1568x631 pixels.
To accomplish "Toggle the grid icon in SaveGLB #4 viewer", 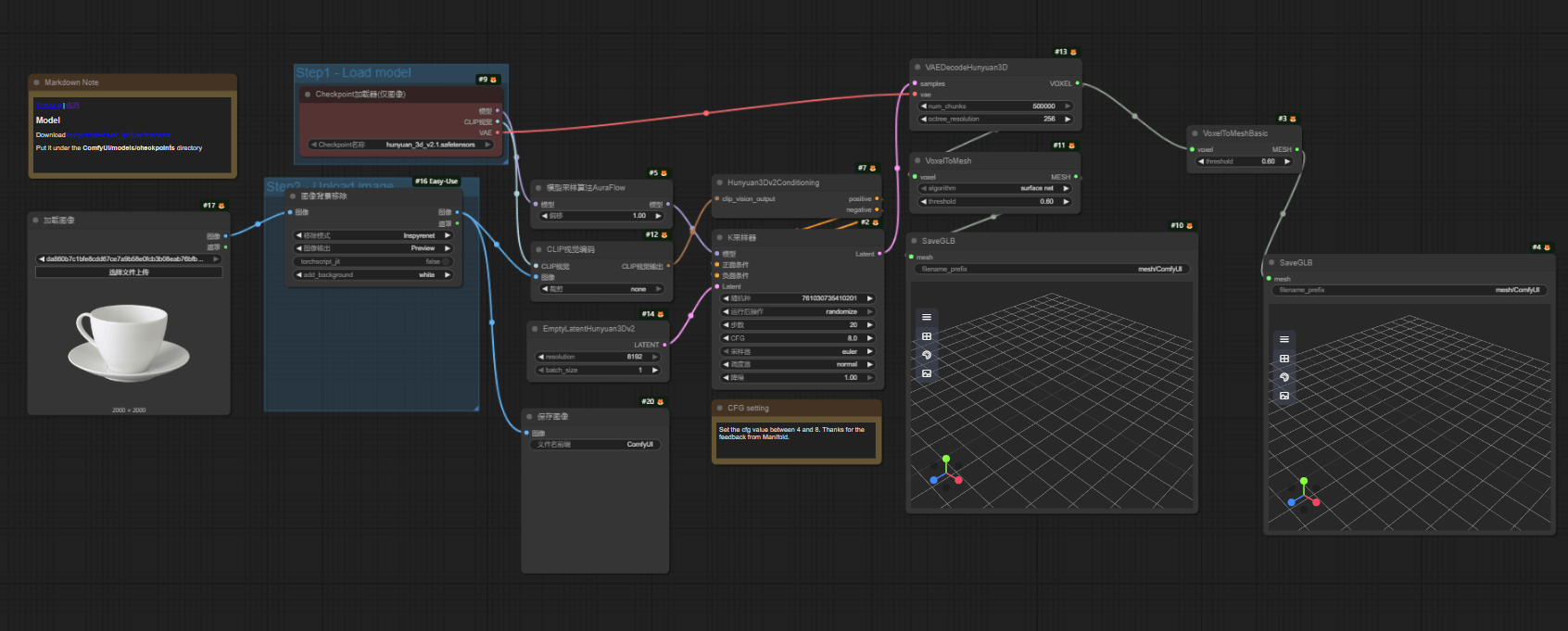I will click(1284, 359).
